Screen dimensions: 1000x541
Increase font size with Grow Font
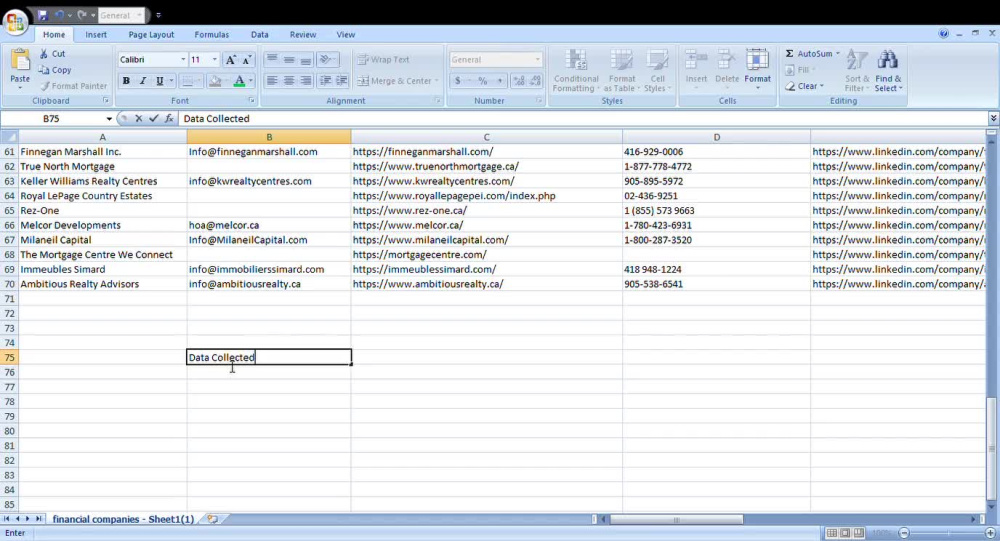tap(231, 59)
